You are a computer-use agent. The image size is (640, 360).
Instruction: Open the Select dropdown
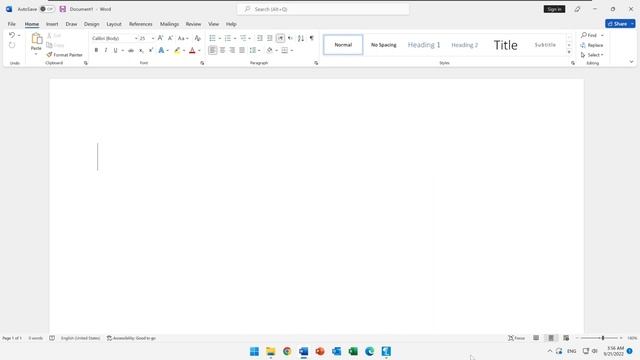[592, 55]
